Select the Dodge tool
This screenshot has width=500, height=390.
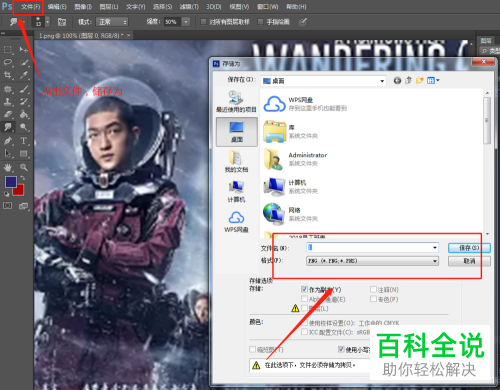[24, 127]
